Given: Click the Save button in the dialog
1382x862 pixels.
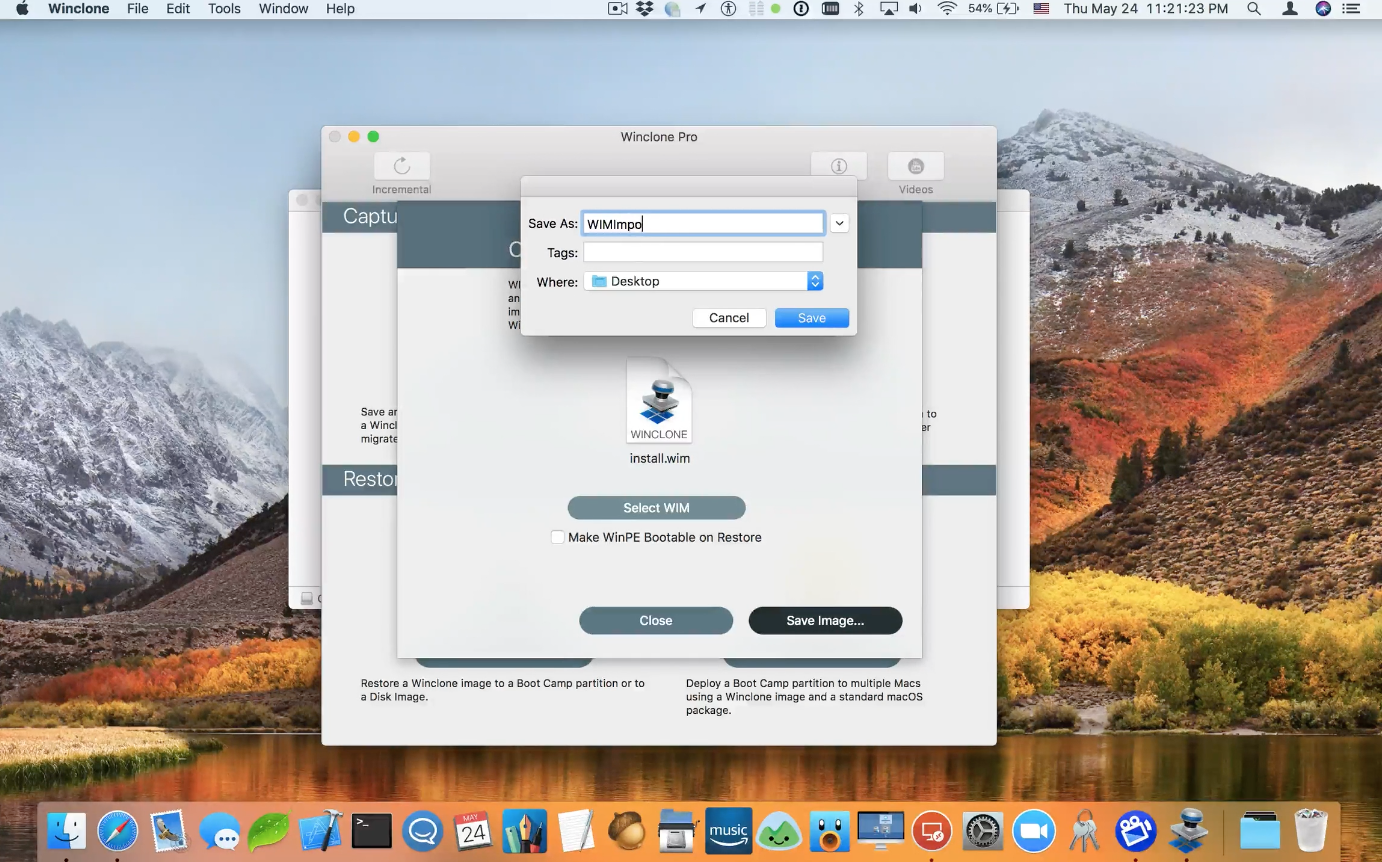Looking at the screenshot, I should (x=812, y=318).
